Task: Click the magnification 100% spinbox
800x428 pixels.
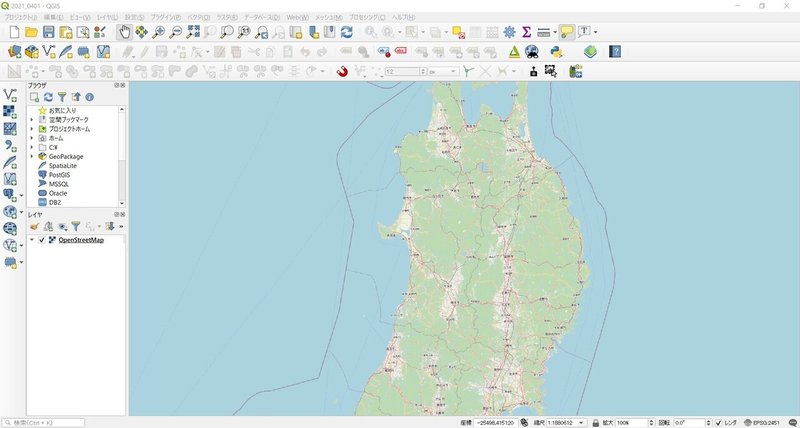Action: coord(635,423)
